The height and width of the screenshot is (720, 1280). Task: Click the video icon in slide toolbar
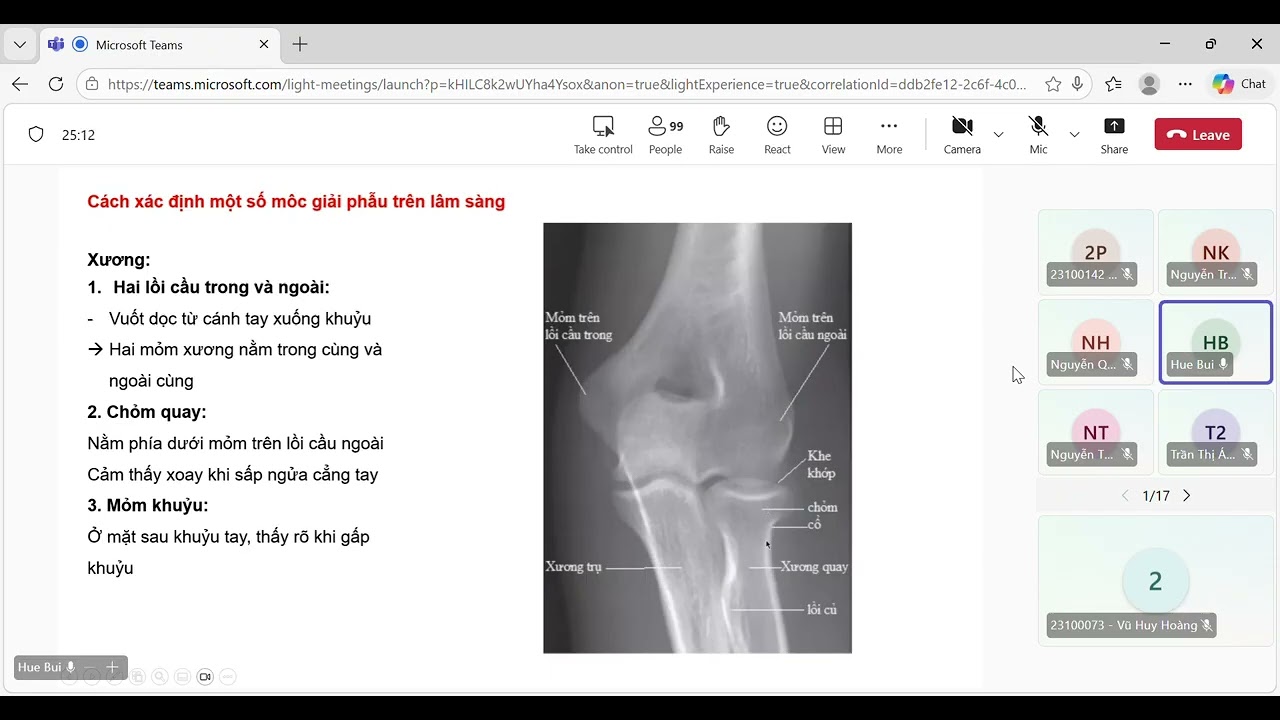pos(205,677)
